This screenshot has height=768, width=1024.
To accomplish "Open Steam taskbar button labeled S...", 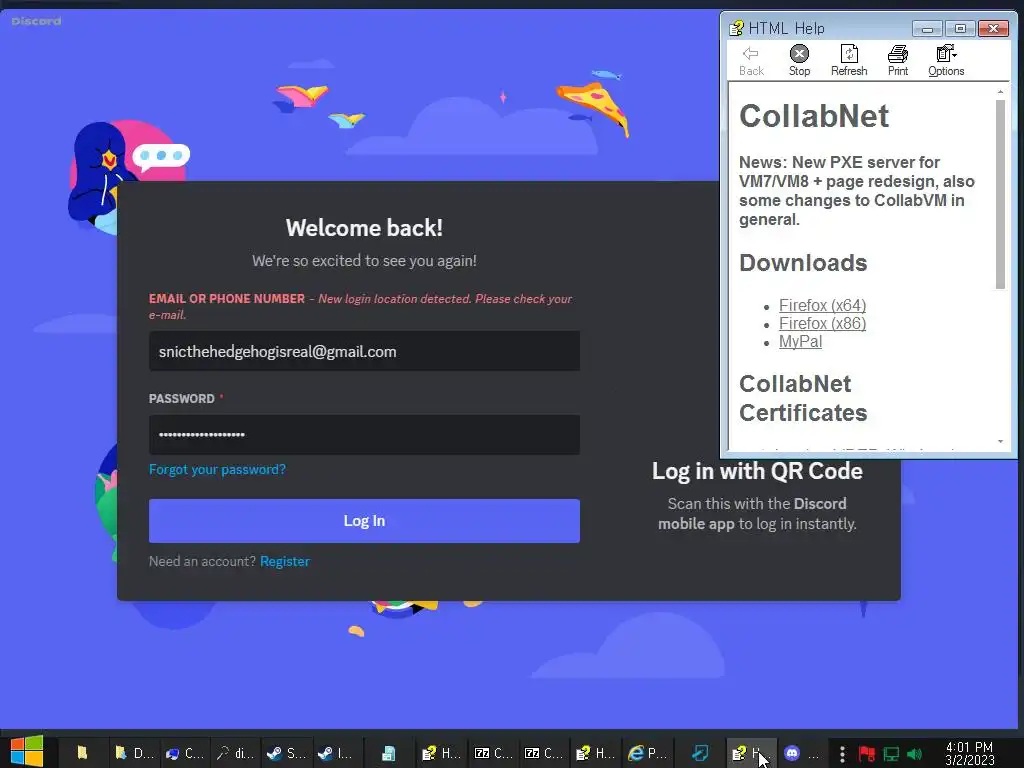I will pyautogui.click(x=286, y=753).
